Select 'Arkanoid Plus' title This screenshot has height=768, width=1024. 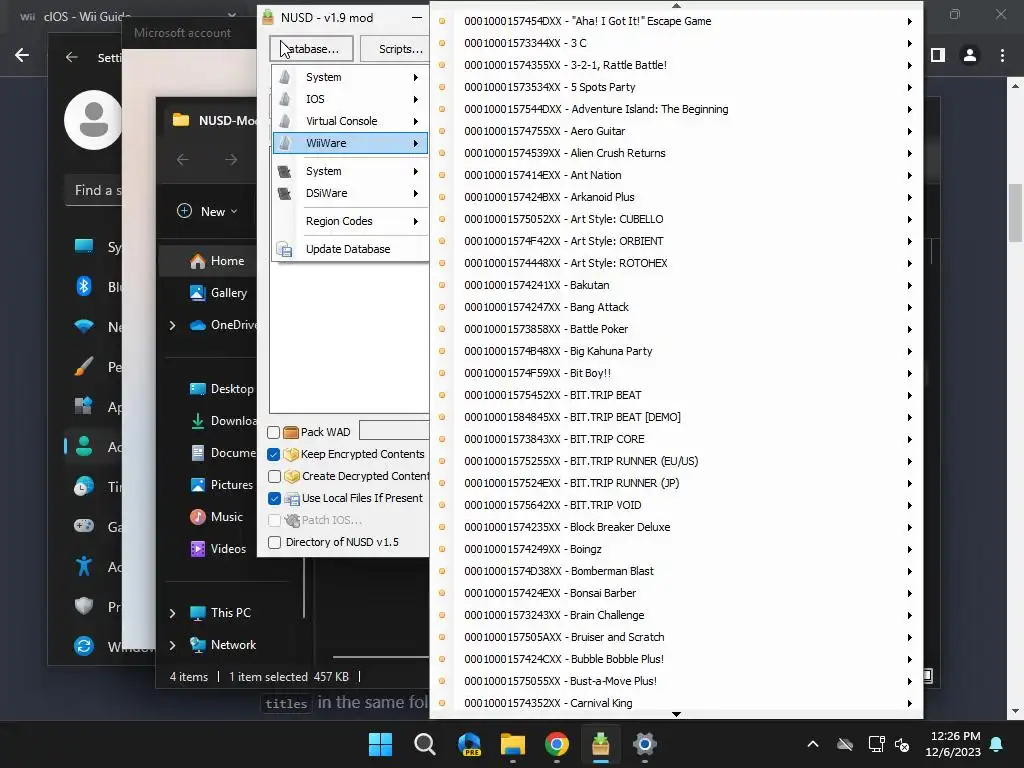(x=602, y=197)
